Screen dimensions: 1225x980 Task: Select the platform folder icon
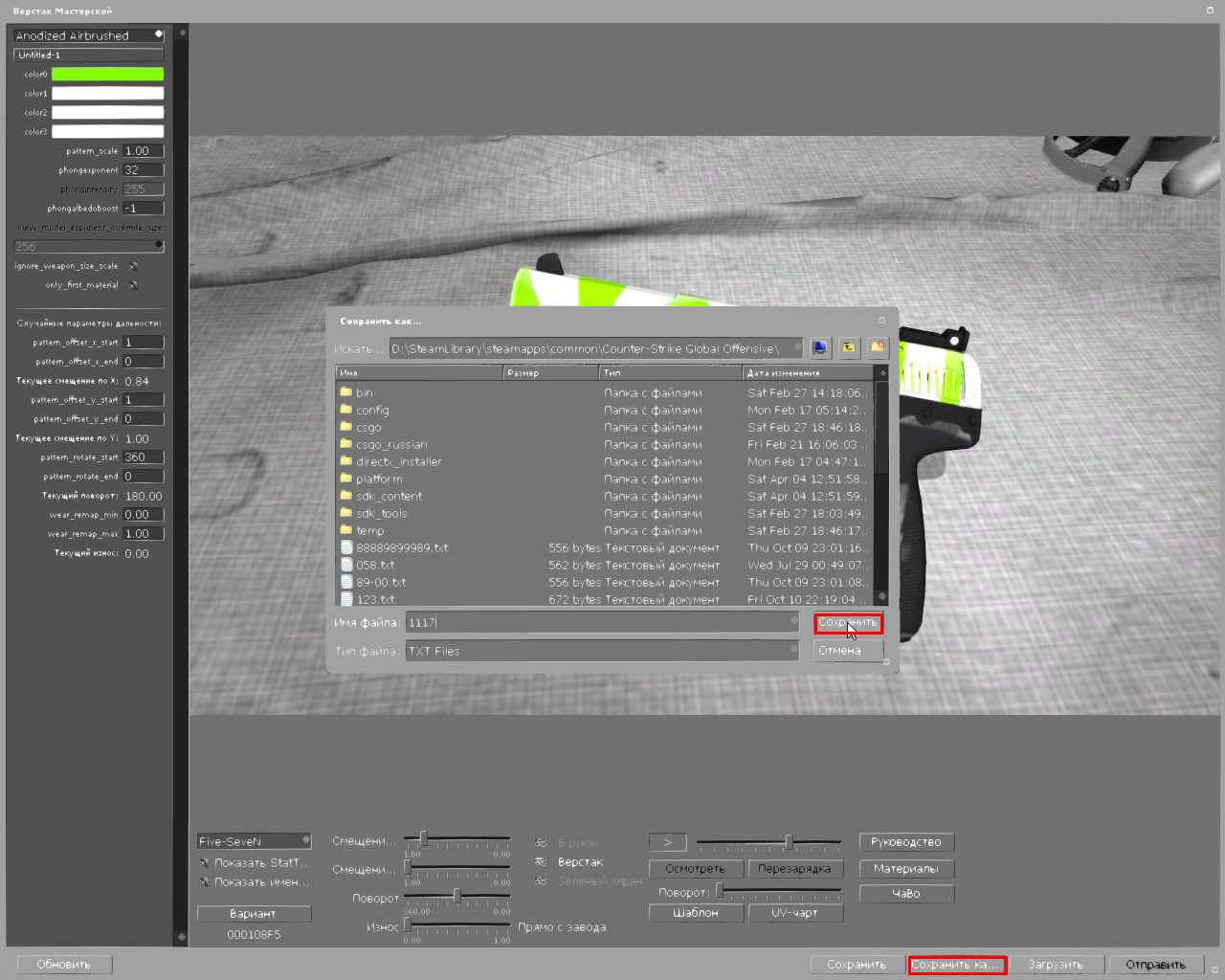tap(346, 479)
